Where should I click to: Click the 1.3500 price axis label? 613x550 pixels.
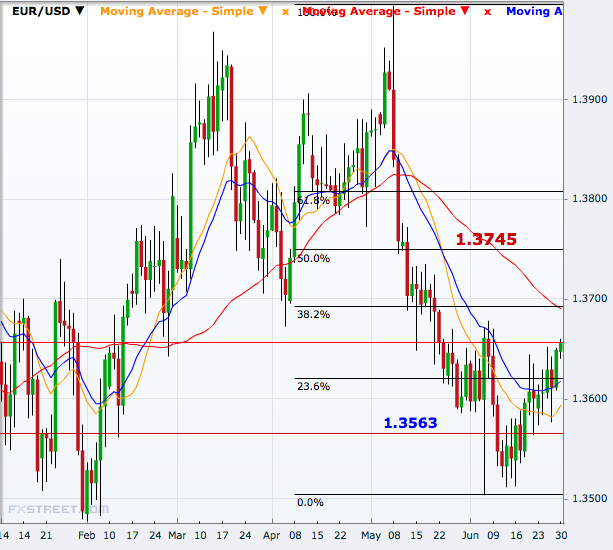coord(590,498)
